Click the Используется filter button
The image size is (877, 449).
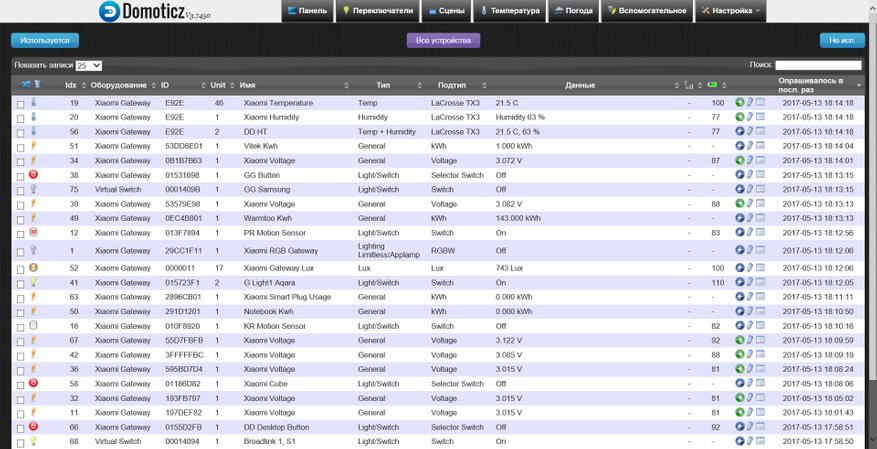(45, 40)
